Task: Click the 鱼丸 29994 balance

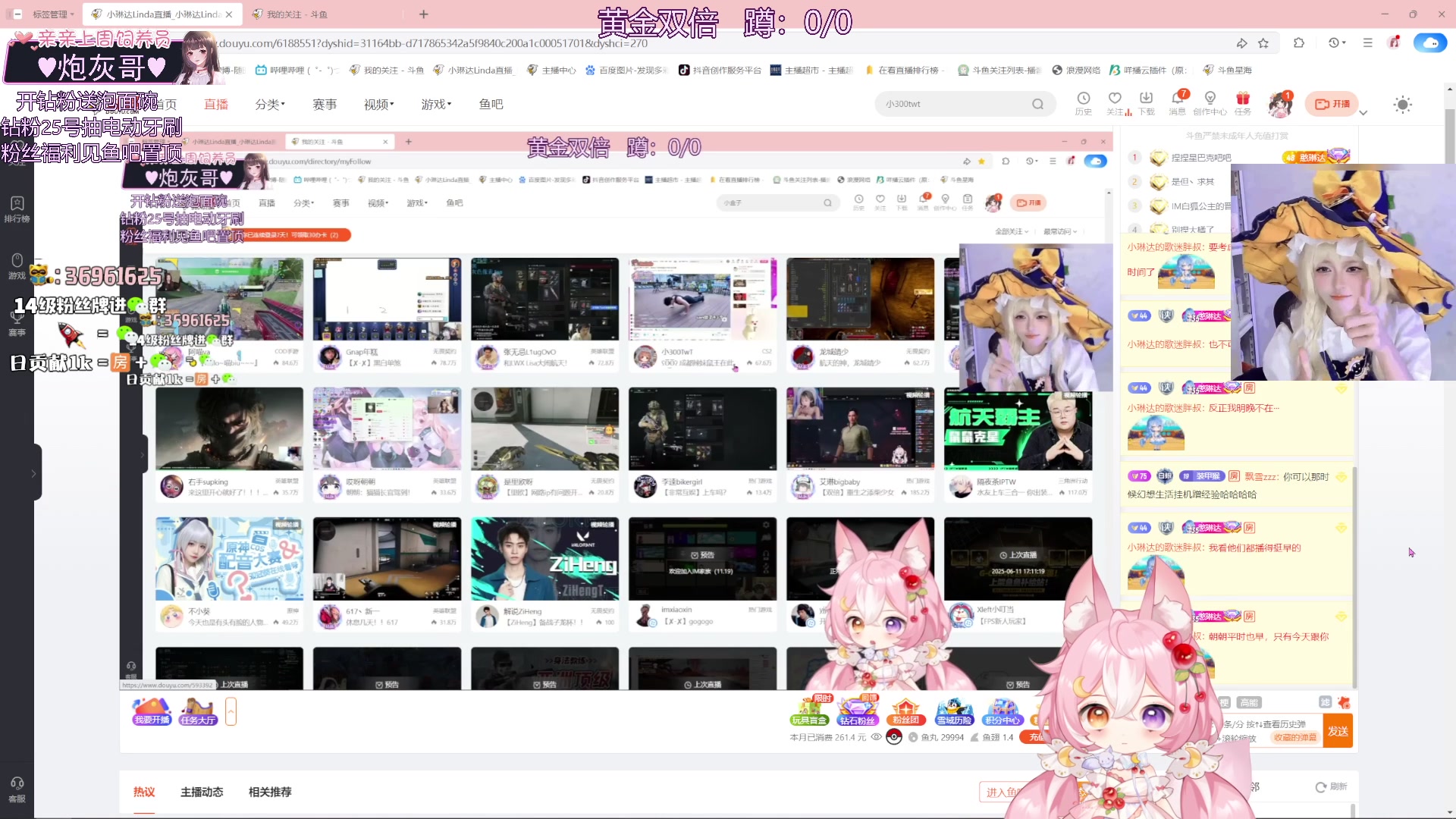Action: 936,737
